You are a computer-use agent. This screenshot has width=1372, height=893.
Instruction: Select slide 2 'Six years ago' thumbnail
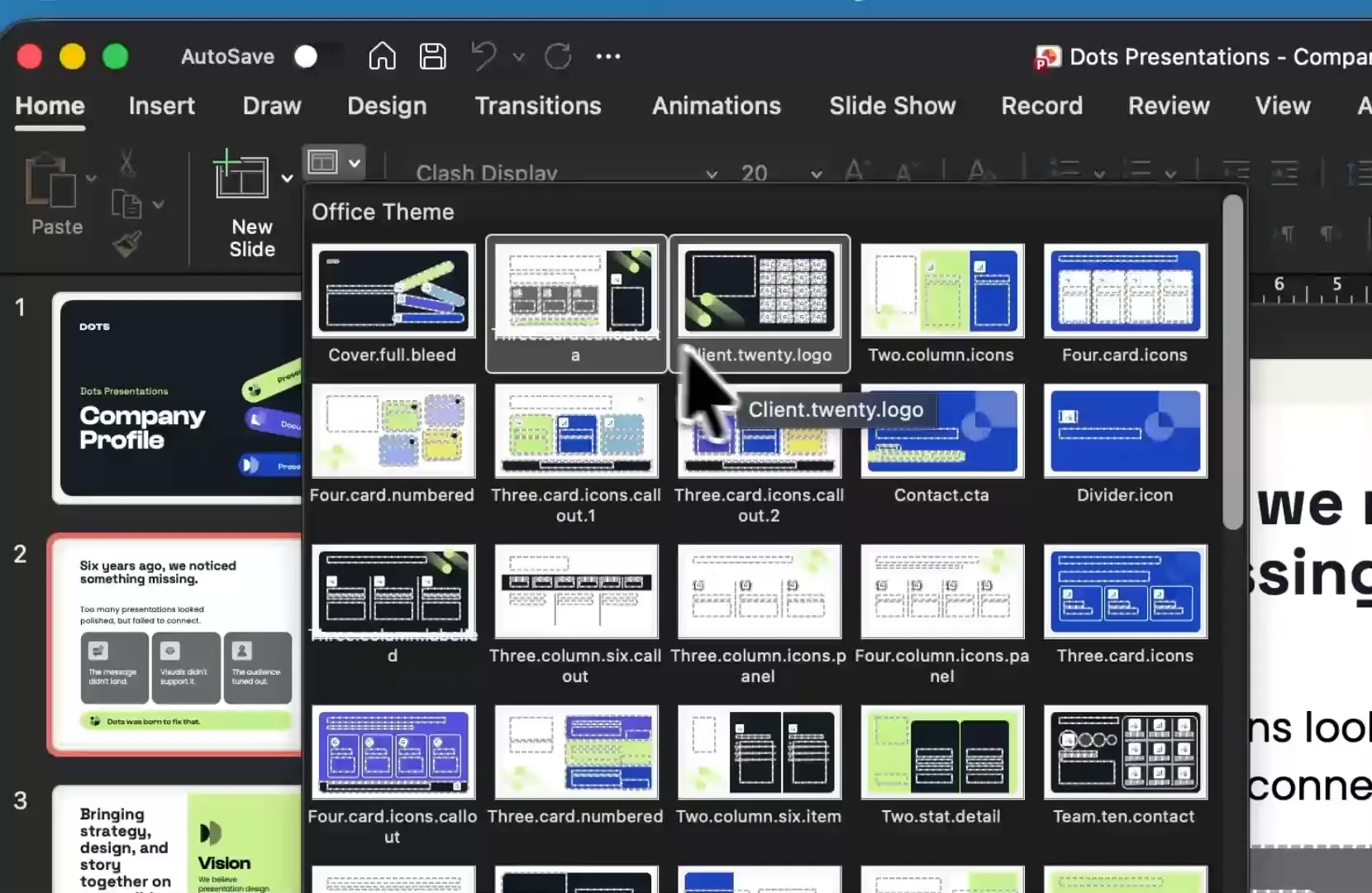coord(176,645)
